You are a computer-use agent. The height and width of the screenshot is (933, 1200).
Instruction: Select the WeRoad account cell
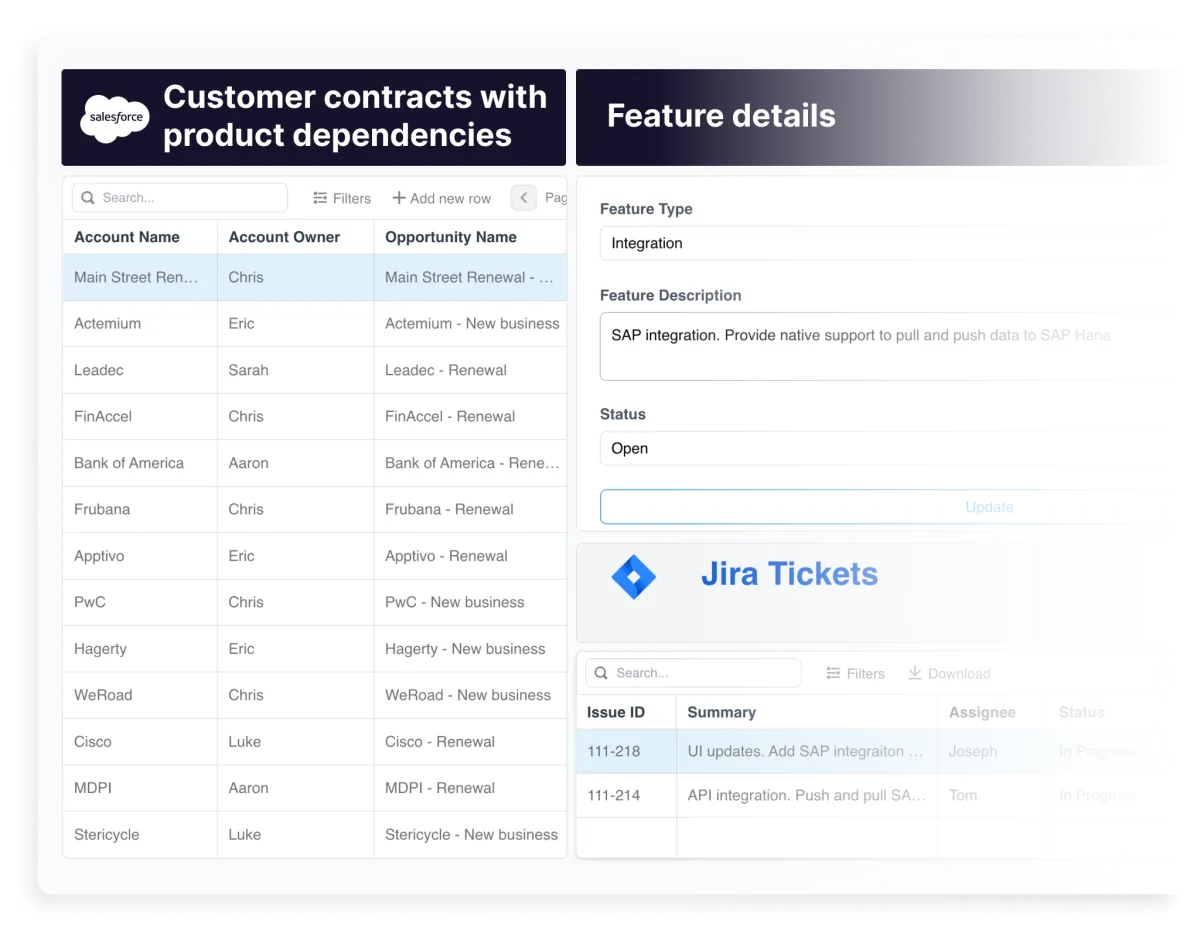pyautogui.click(x=140, y=695)
